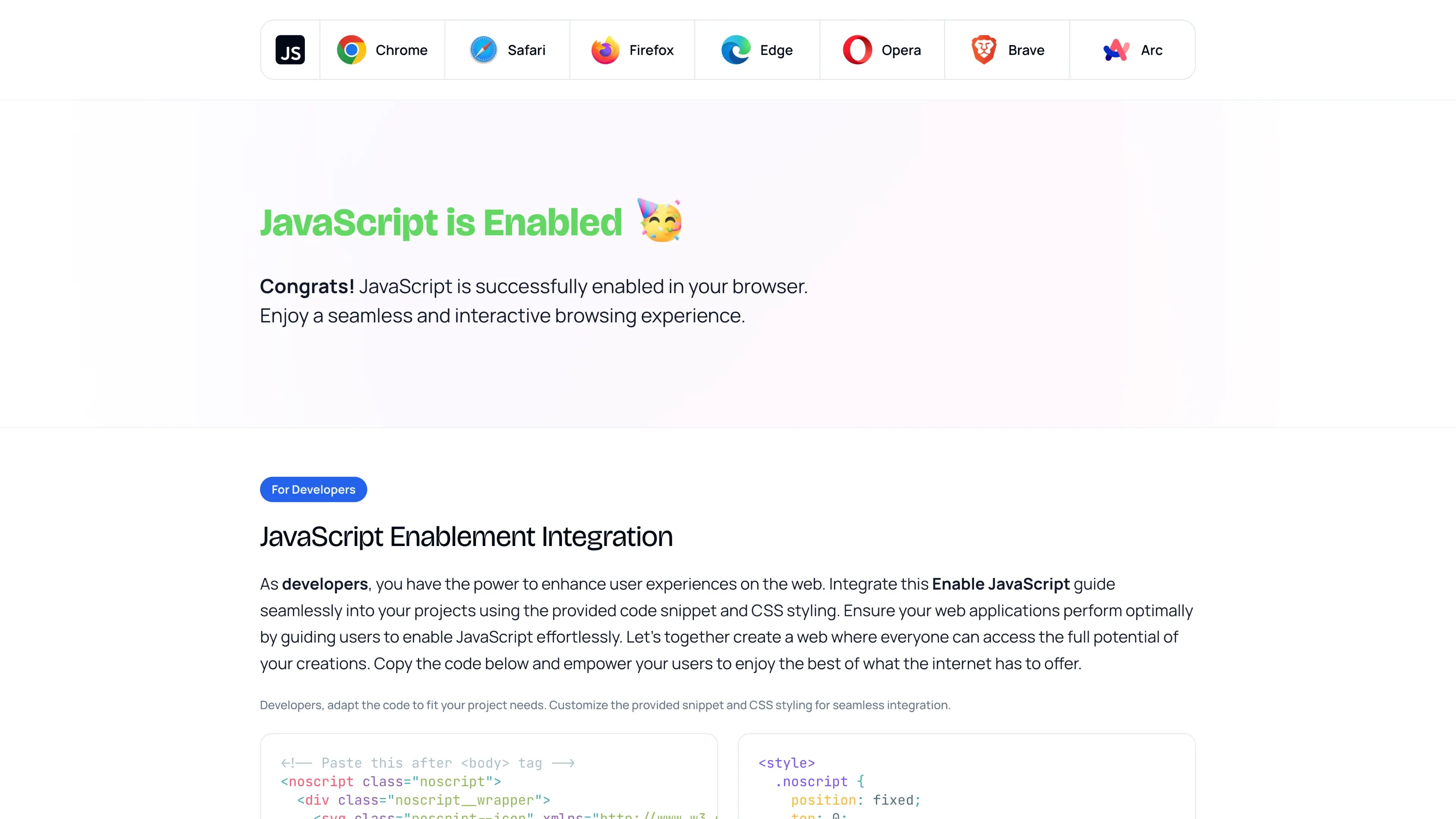The width and height of the screenshot is (1456, 819).
Task: Click the noscript class code line
Action: pyautogui.click(x=391, y=782)
